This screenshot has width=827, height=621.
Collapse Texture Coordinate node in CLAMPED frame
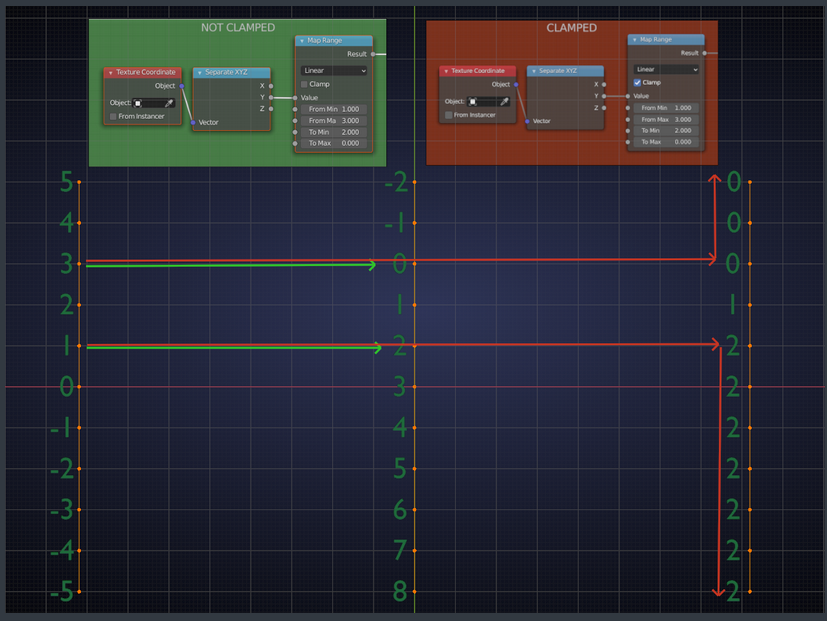[x=446, y=71]
